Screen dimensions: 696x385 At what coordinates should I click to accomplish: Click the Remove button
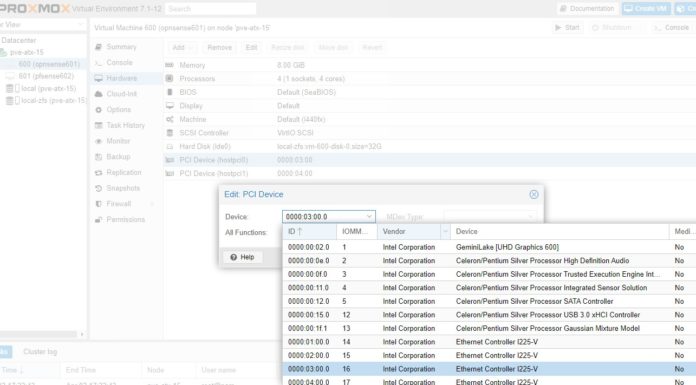(219, 48)
